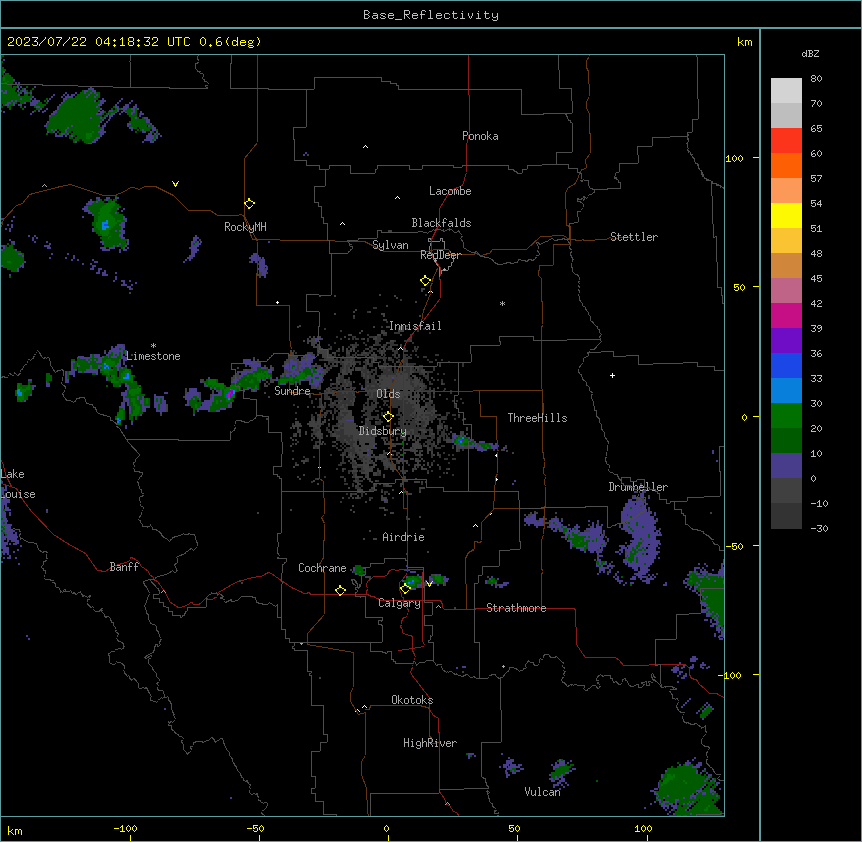The height and width of the screenshot is (842, 862).
Task: Click the Calgary city label
Action: click(400, 603)
